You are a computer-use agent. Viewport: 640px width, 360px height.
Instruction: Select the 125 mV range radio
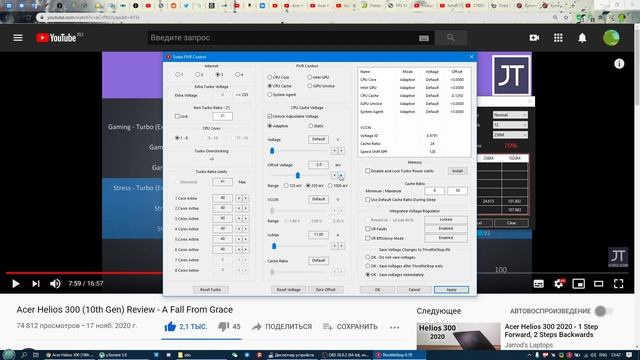tap(286, 185)
